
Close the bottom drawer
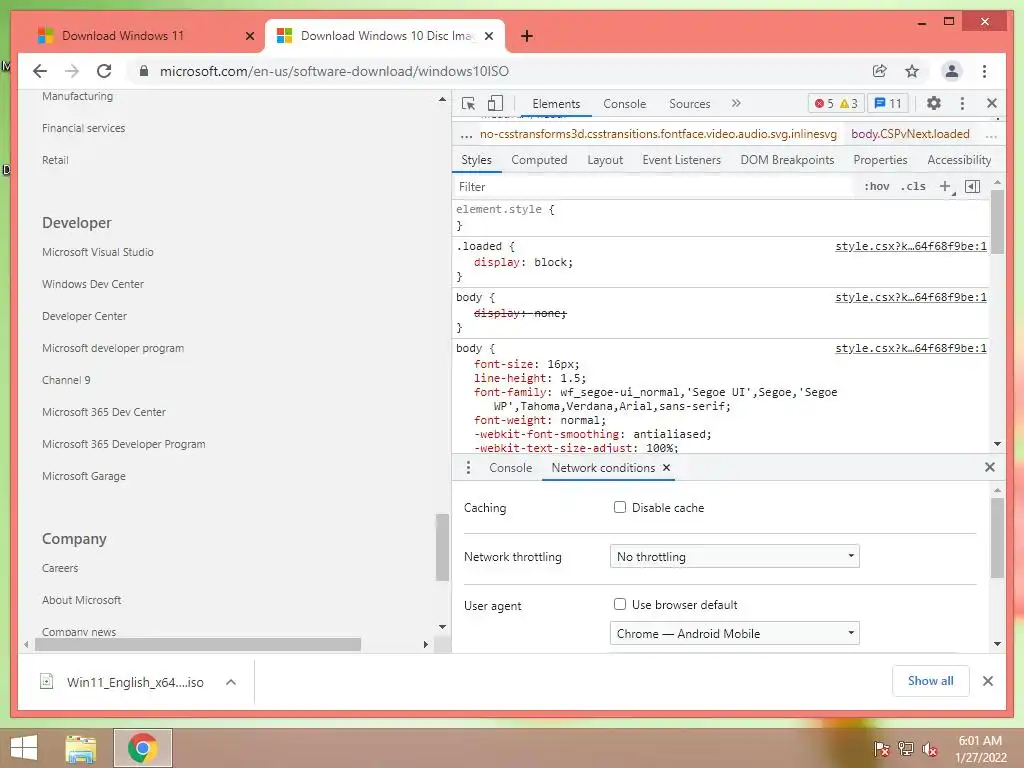989,467
